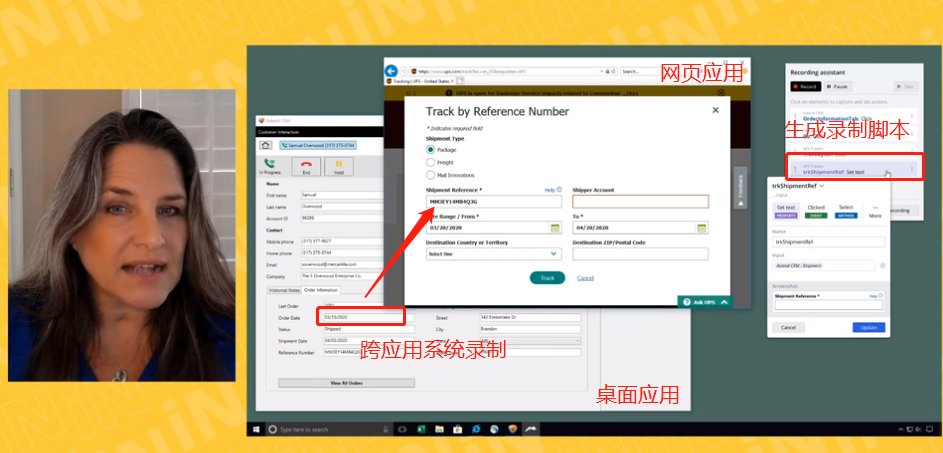Screen dimensions: 943x453
Task: Open the Destination Country or Territory dropdown
Action: click(x=494, y=254)
